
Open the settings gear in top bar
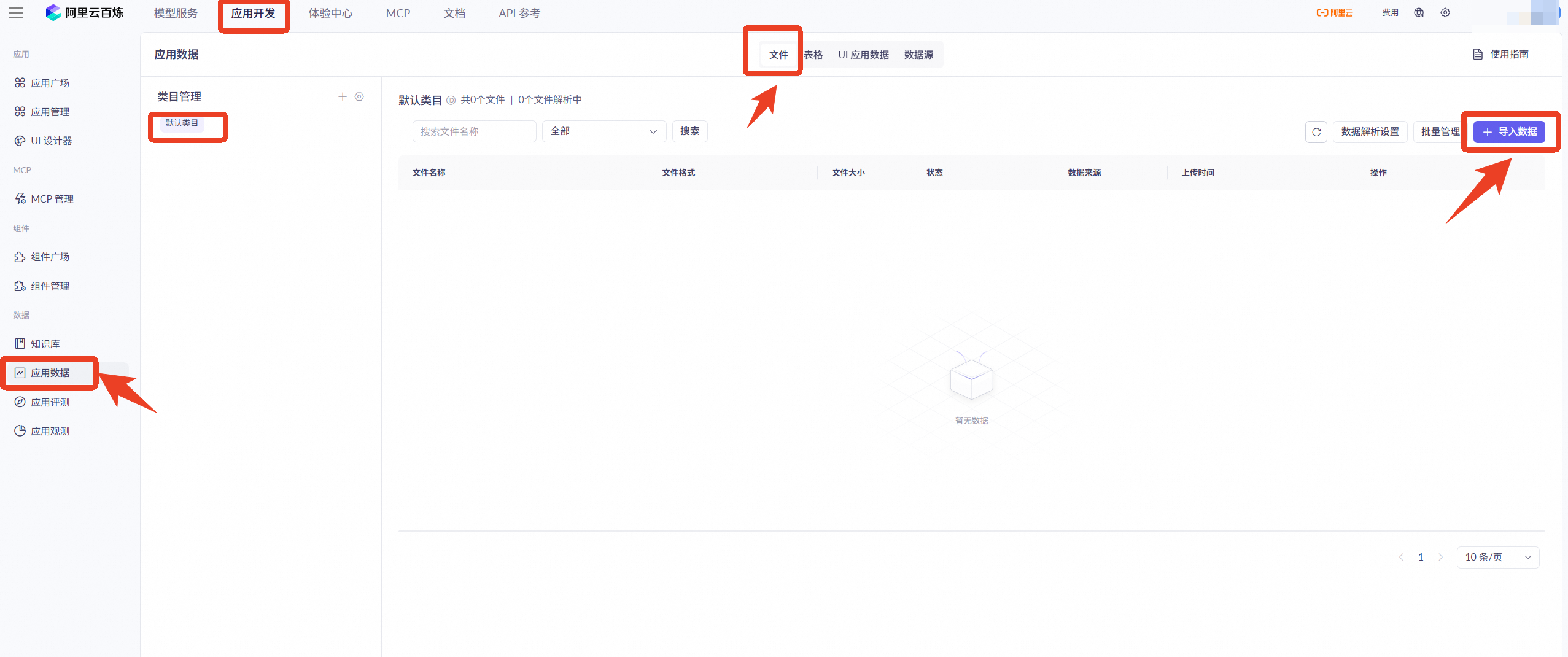click(x=1445, y=13)
